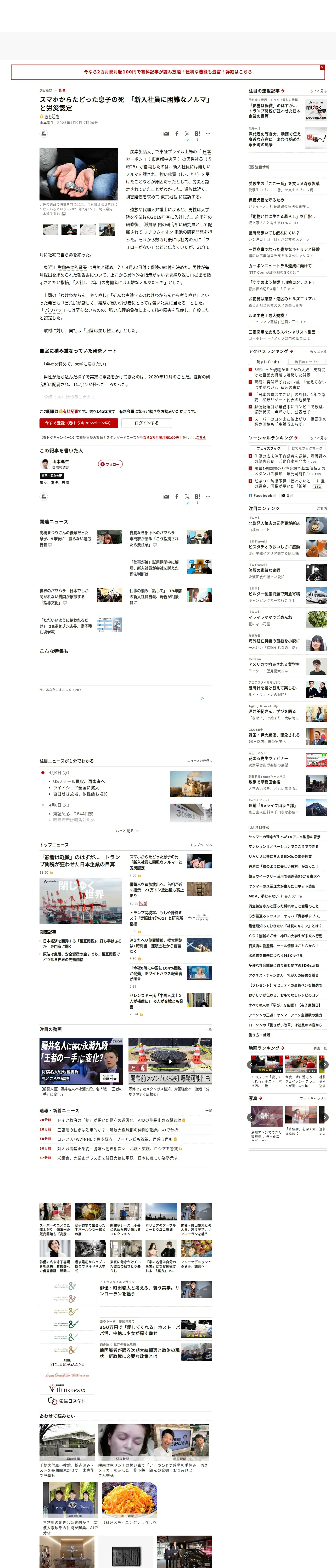Open the more-options ellipsis below the headline
Screen dimensions: 336x1568
(208, 133)
